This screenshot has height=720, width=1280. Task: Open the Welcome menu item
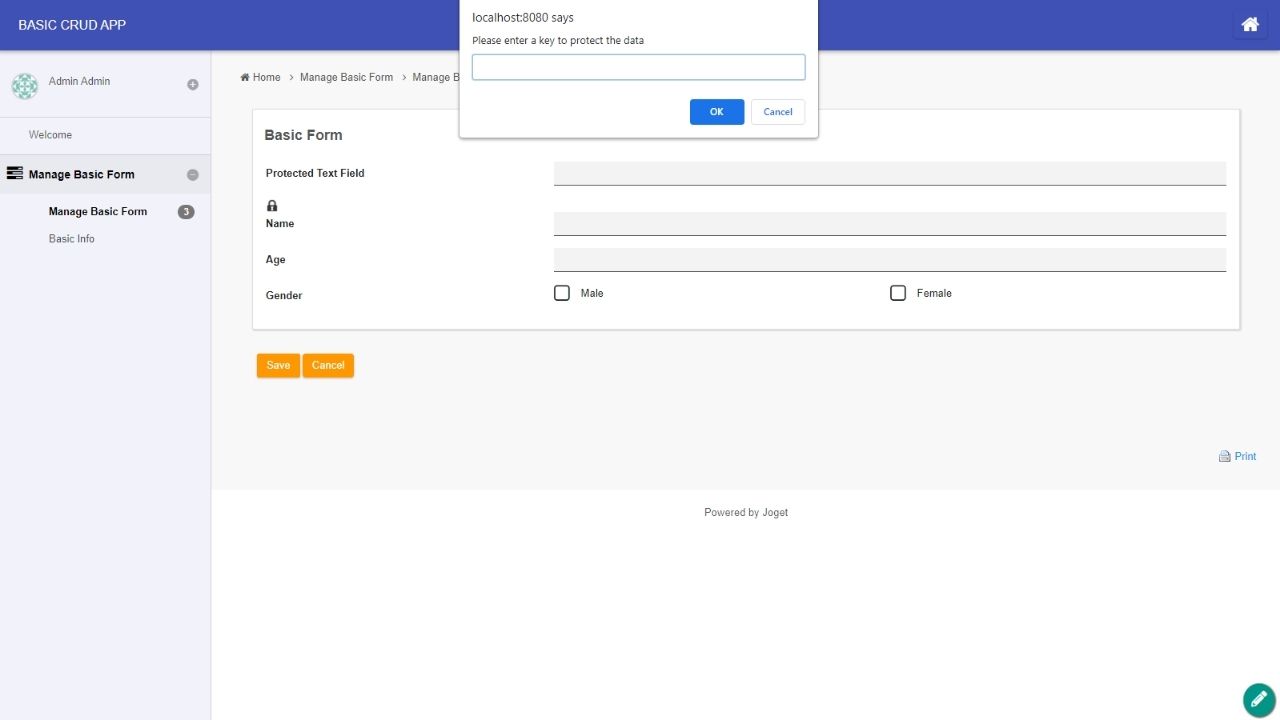pyautogui.click(x=50, y=135)
